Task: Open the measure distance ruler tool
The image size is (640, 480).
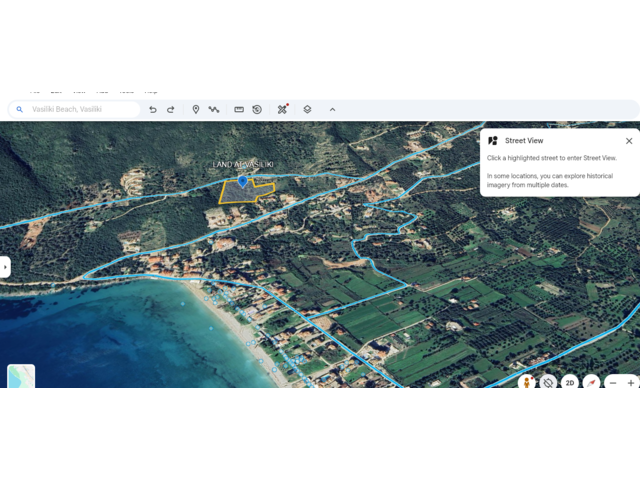Action: (239, 110)
